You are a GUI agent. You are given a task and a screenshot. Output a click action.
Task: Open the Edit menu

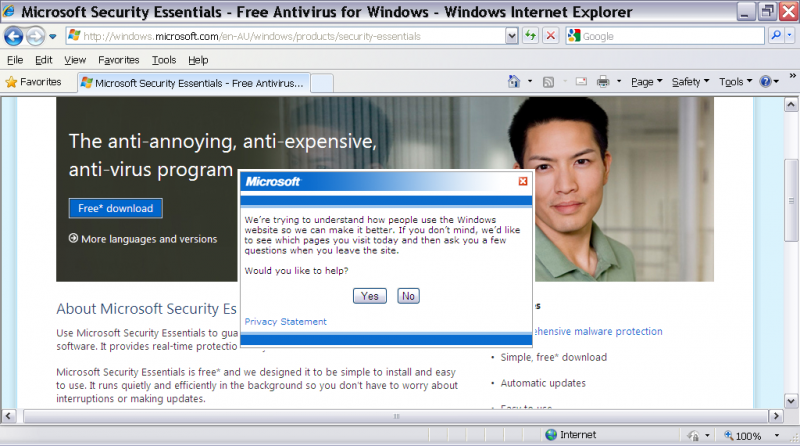pos(44,60)
